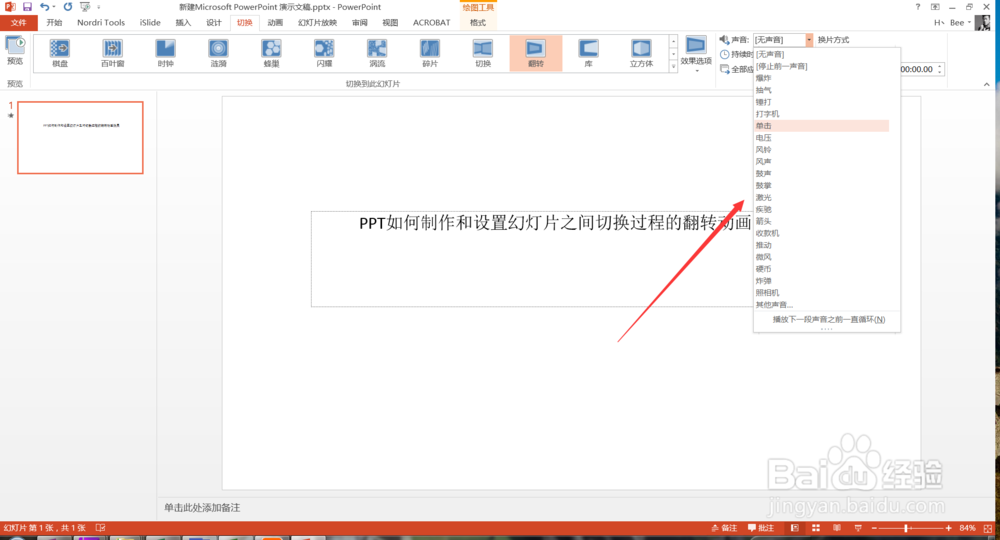Show the previous row of the transition gallery
Screen dimensions: 1000x540
tap(673, 41)
